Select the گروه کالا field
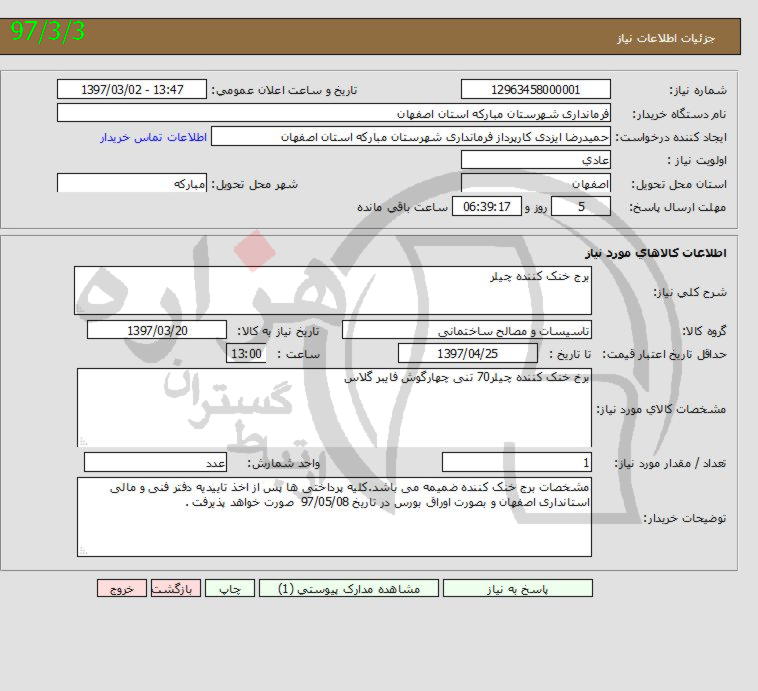Viewport: 758px width, 691px height. (467, 330)
